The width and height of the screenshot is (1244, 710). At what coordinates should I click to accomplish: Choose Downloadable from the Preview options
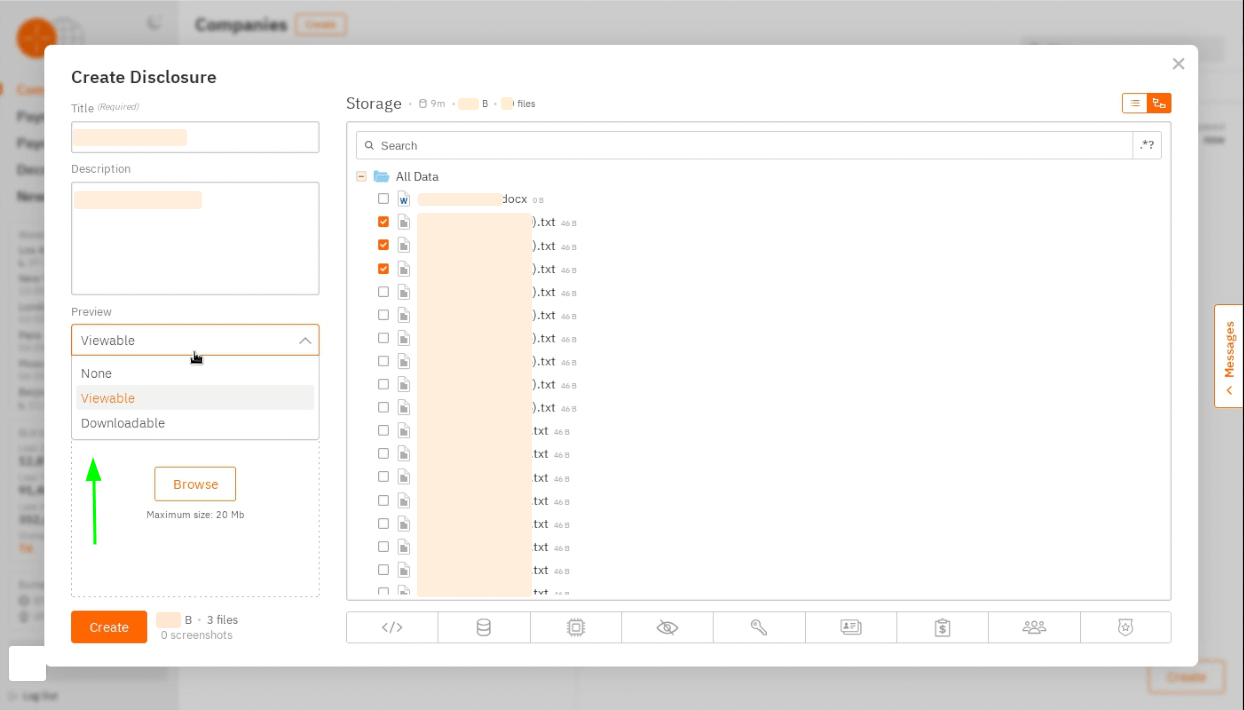122,423
